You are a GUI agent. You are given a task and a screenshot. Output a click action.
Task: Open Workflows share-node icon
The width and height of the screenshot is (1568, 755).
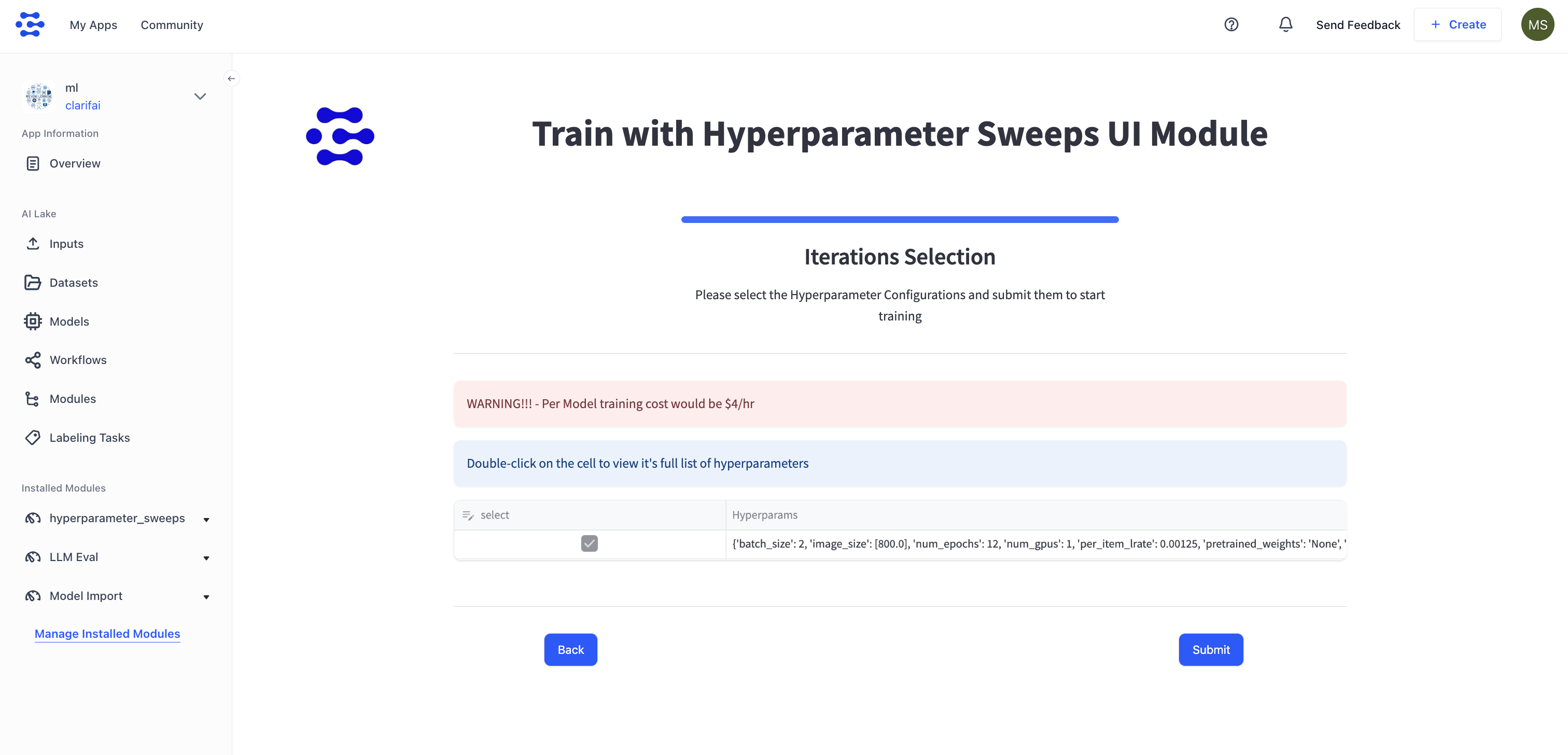[33, 360]
